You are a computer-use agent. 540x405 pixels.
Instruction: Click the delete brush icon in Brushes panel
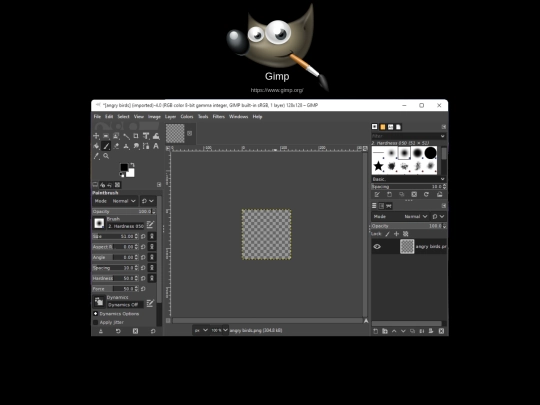coord(414,195)
